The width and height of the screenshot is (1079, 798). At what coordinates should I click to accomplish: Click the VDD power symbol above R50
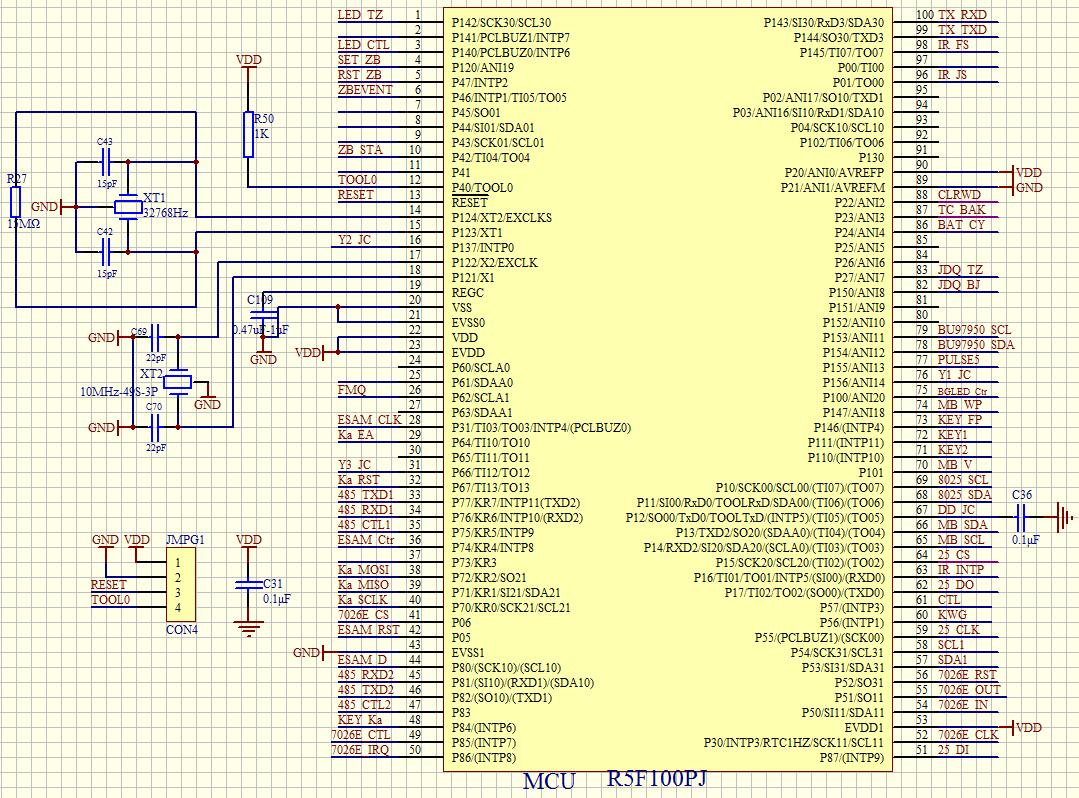click(x=248, y=60)
